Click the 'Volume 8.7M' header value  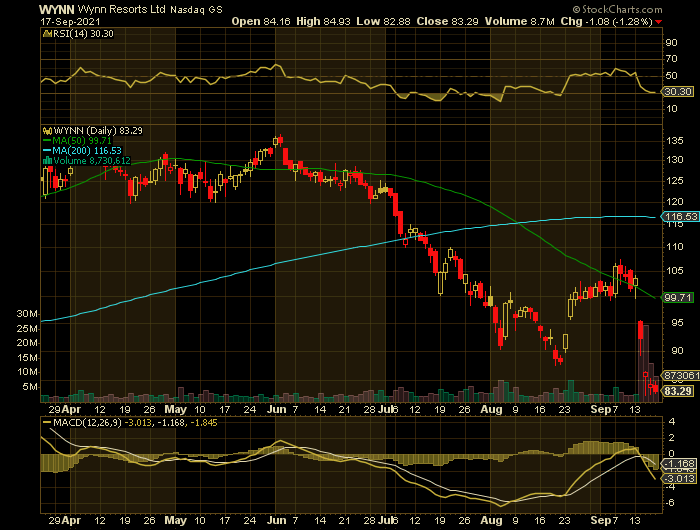pyautogui.click(x=520, y=21)
